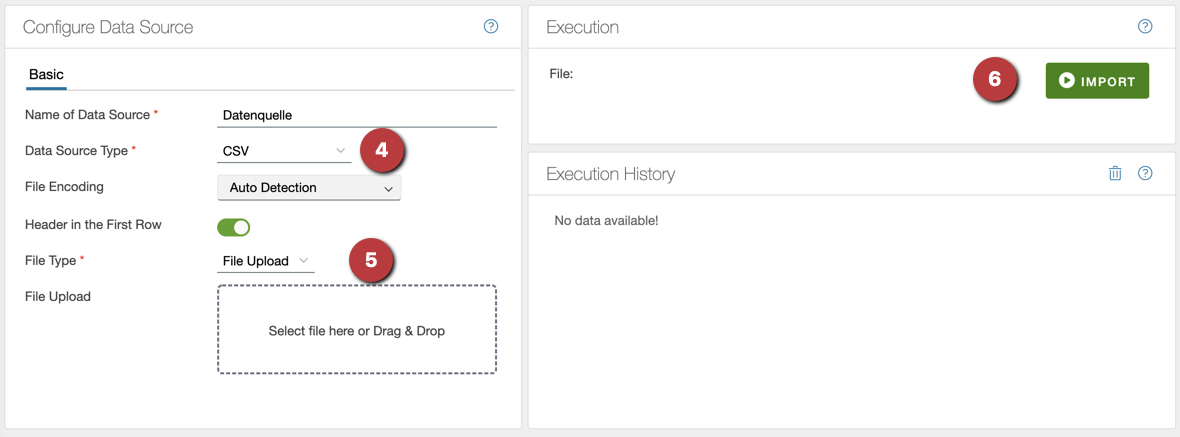Switch to the Basic tab
Screen dimensions: 1180x437
click(46, 75)
